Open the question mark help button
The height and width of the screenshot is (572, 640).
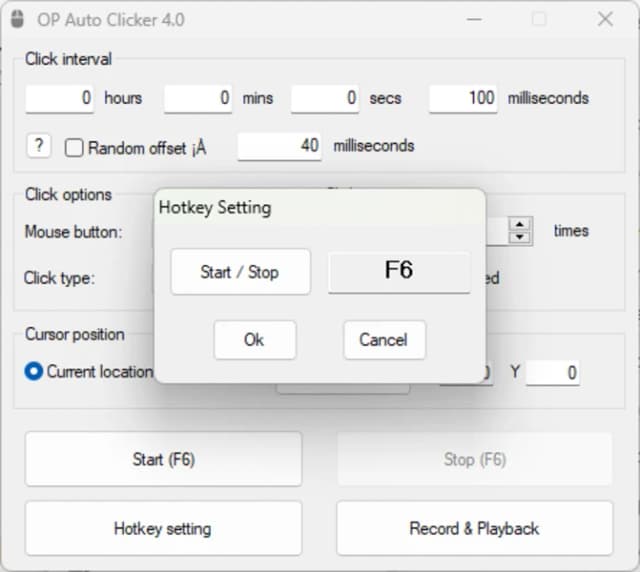(x=39, y=146)
